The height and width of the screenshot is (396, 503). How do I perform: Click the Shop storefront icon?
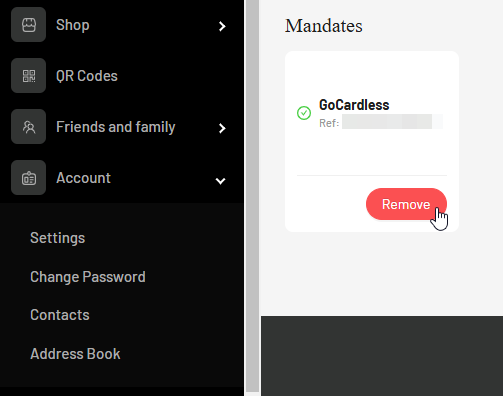(x=29, y=25)
